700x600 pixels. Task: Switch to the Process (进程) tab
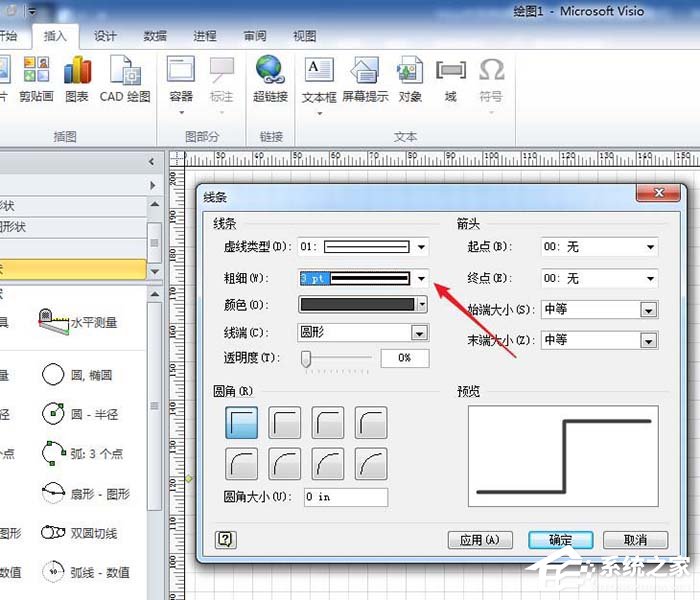pos(205,36)
